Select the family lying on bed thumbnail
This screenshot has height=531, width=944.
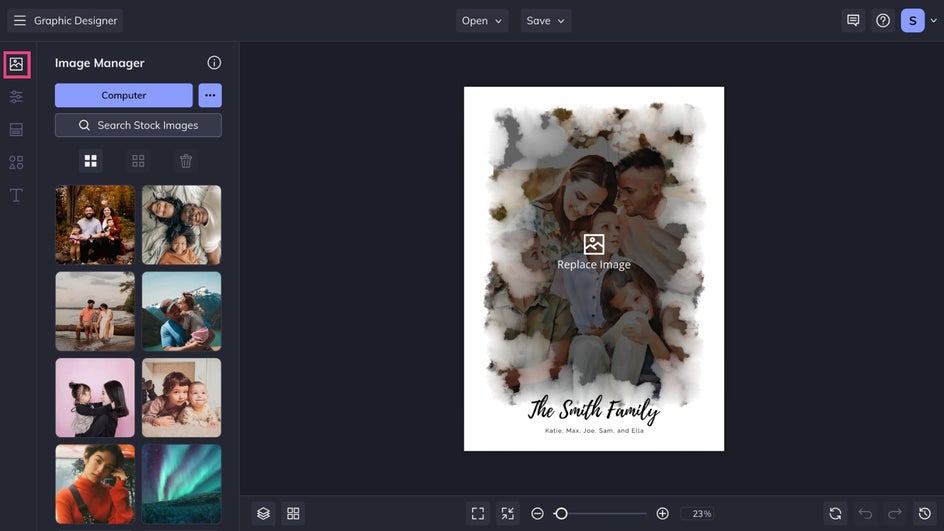tap(181, 225)
